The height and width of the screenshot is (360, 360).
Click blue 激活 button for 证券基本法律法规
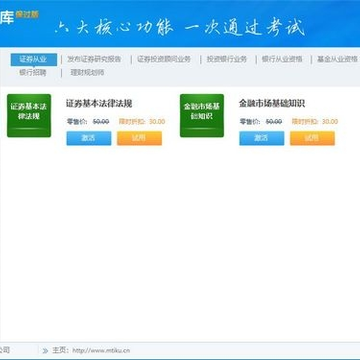point(89,138)
